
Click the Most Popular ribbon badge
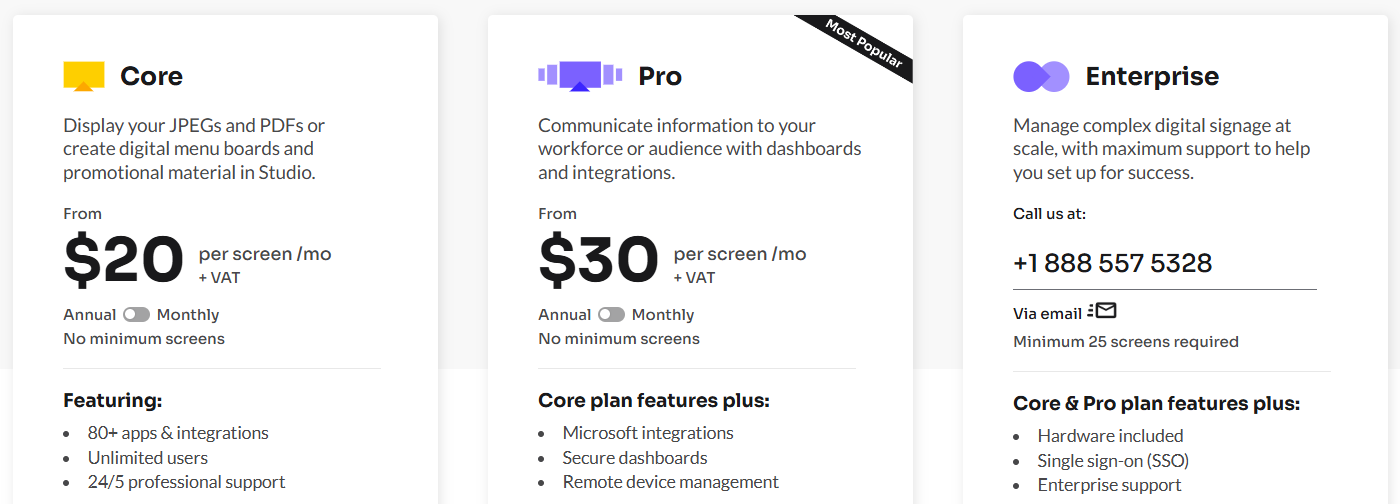click(x=864, y=47)
